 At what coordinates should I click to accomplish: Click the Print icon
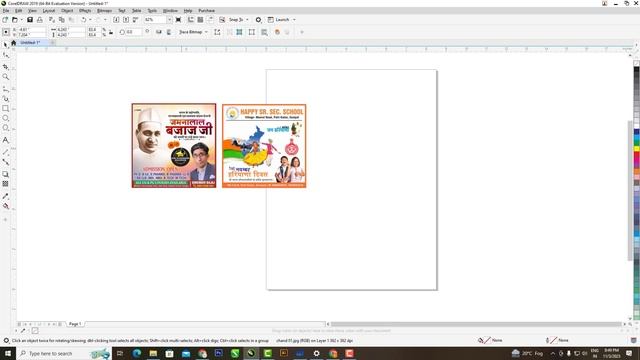pos(40,20)
